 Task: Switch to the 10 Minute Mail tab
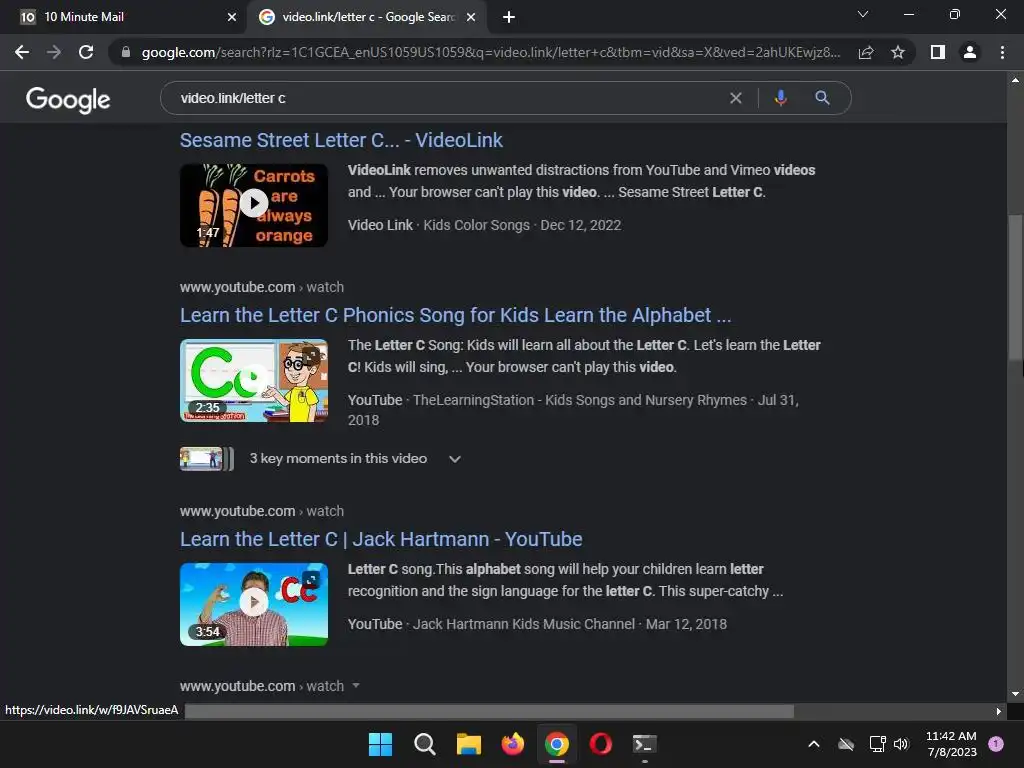pos(123,17)
